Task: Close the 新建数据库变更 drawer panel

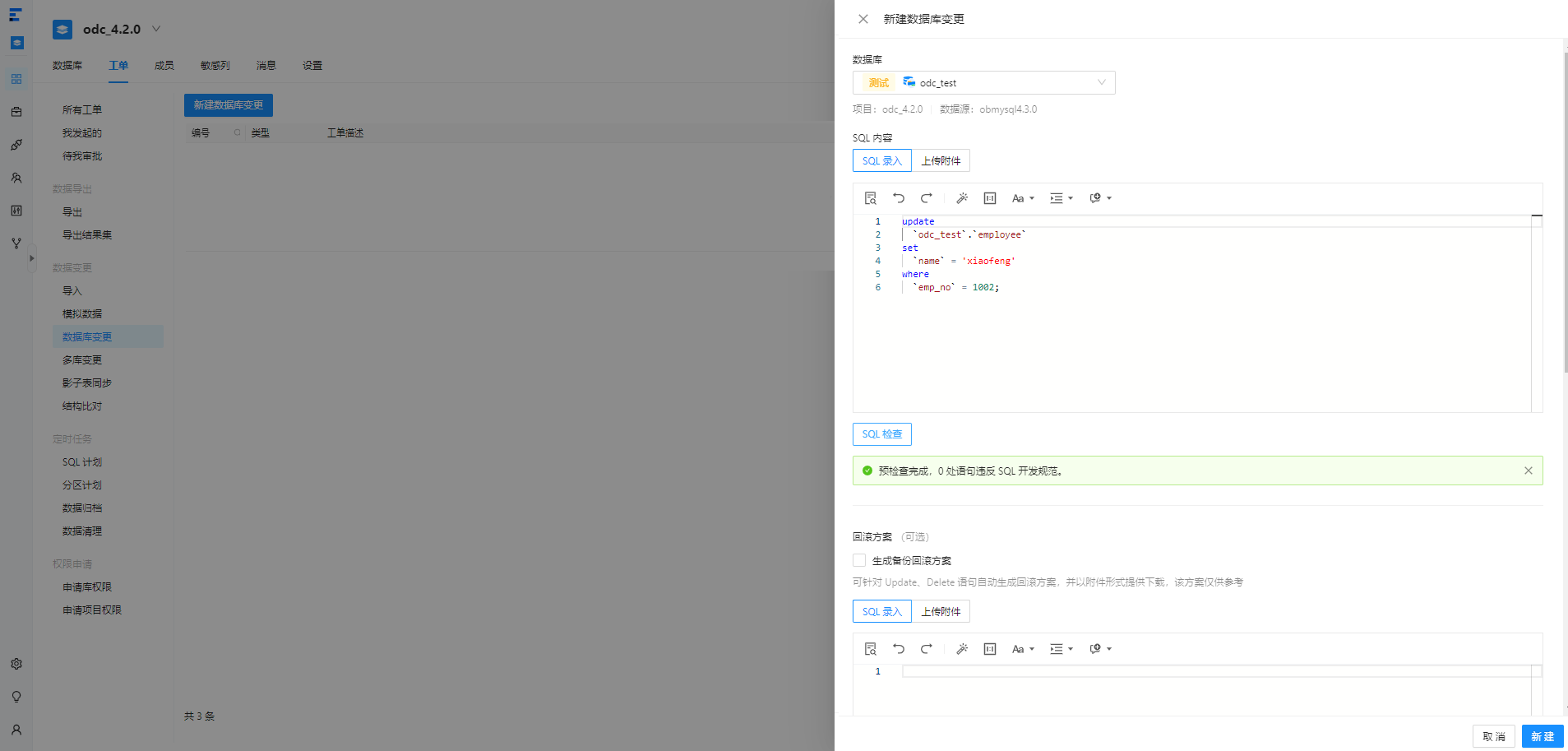Action: (x=863, y=19)
